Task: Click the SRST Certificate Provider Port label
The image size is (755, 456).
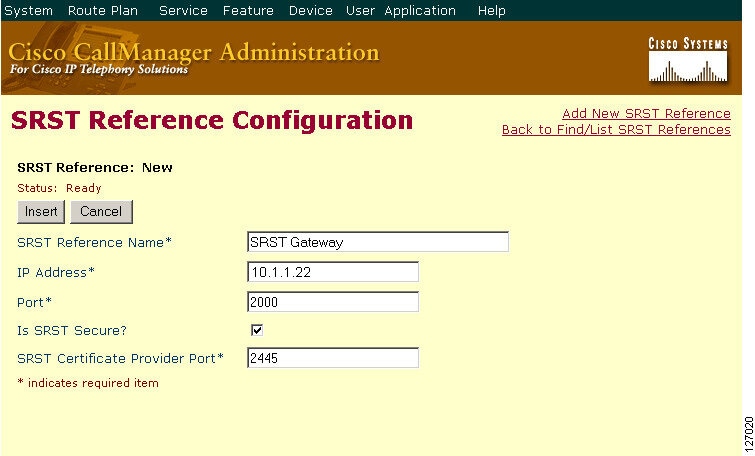Action: pos(120,359)
